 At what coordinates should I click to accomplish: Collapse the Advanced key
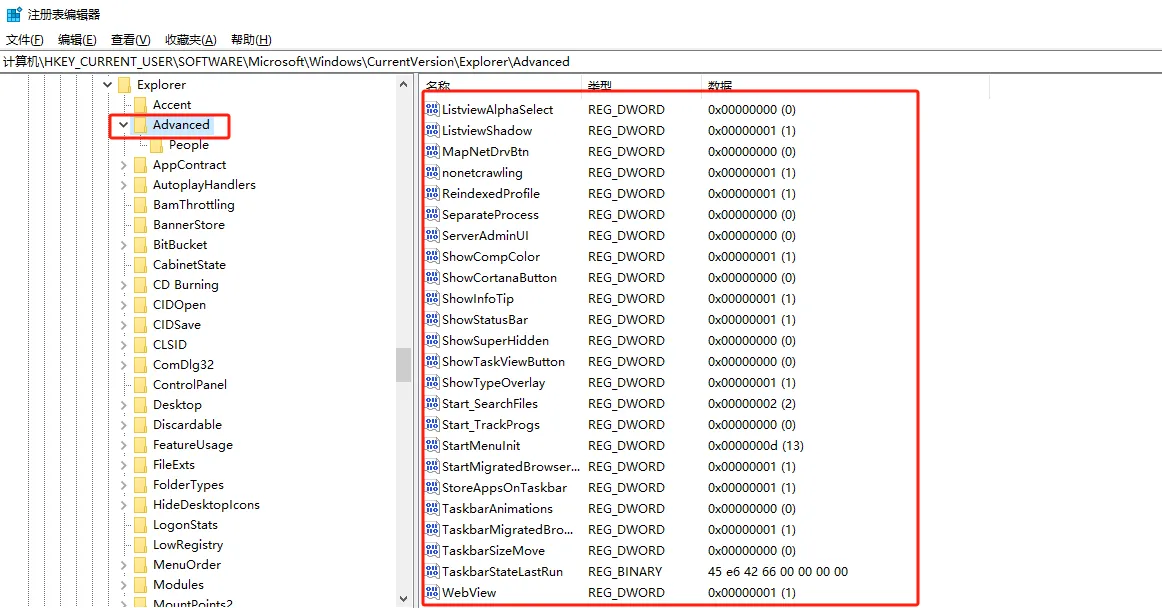point(124,125)
